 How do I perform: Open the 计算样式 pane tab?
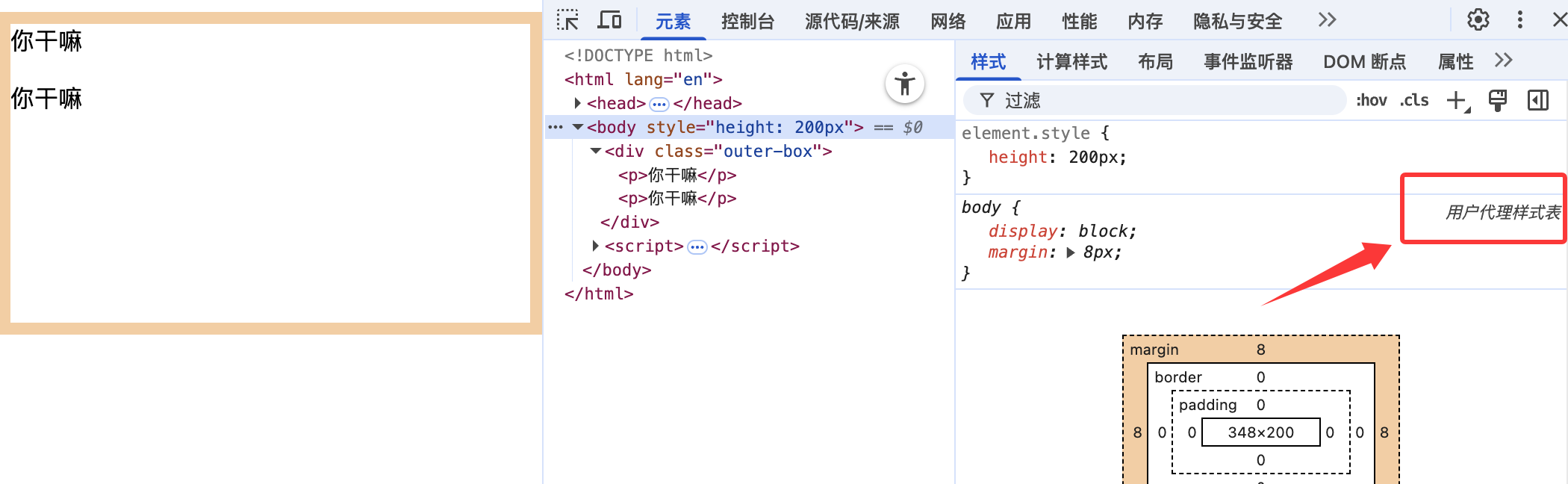coord(1071,61)
